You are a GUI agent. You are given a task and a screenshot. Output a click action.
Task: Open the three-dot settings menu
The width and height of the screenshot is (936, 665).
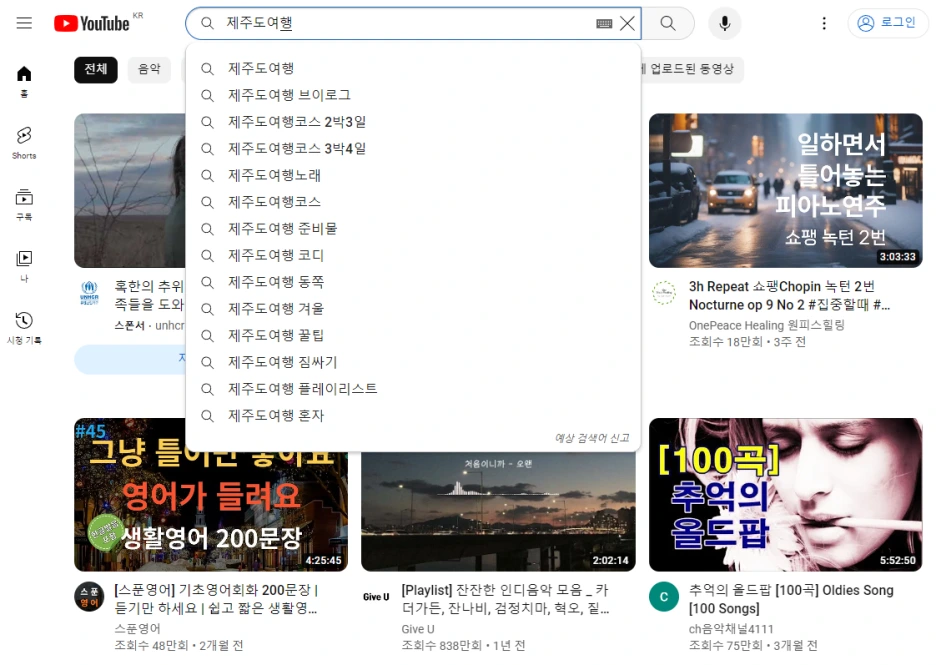click(824, 23)
